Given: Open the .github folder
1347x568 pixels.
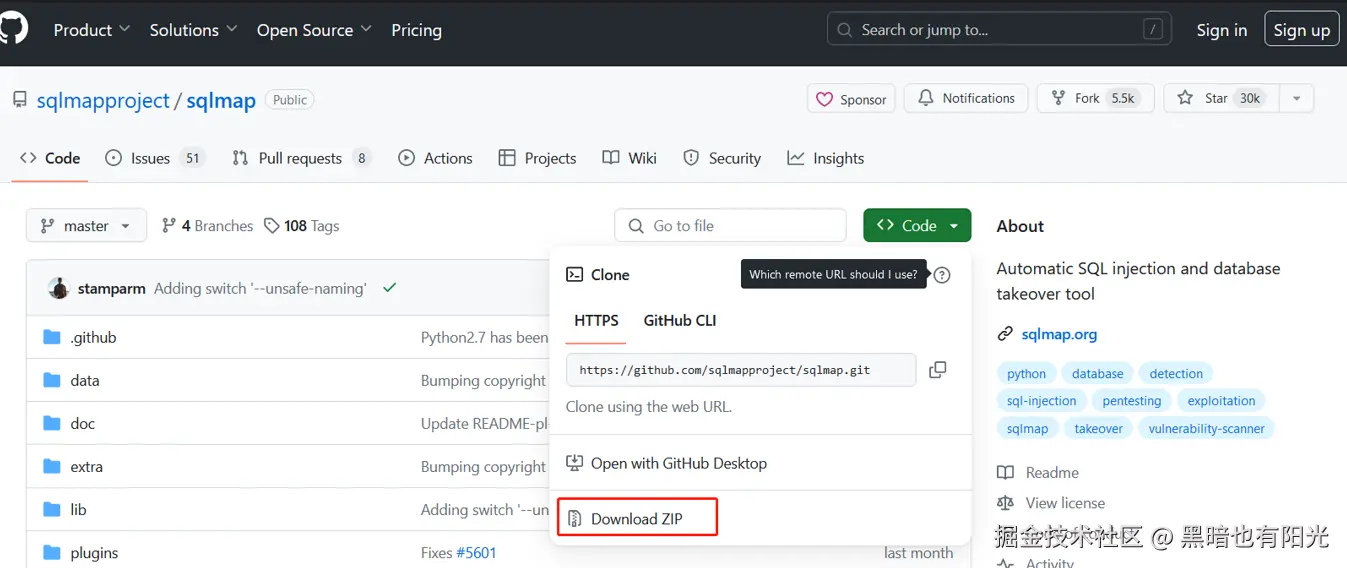Looking at the screenshot, I should [93, 338].
